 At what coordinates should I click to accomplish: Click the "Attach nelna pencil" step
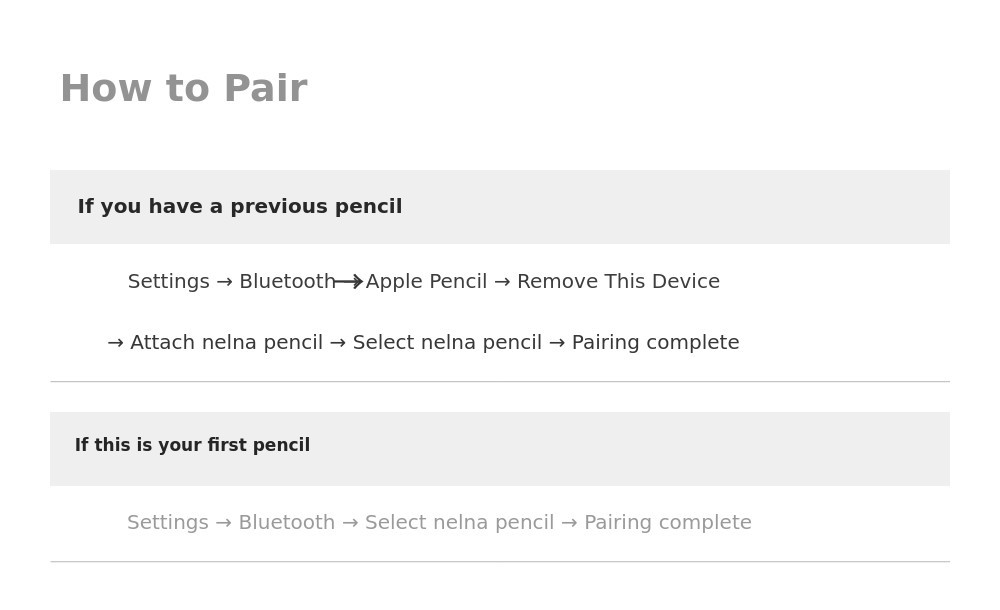[x=226, y=343]
